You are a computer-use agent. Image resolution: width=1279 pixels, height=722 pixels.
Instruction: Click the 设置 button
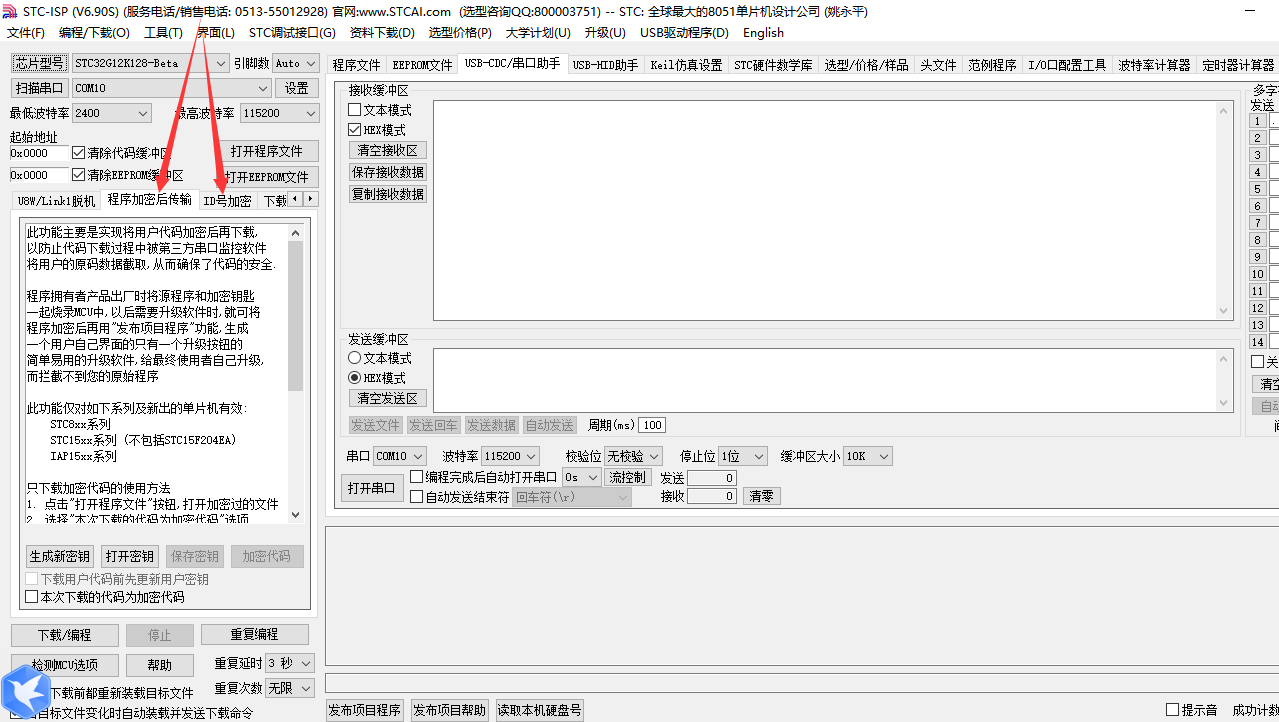[x=297, y=88]
